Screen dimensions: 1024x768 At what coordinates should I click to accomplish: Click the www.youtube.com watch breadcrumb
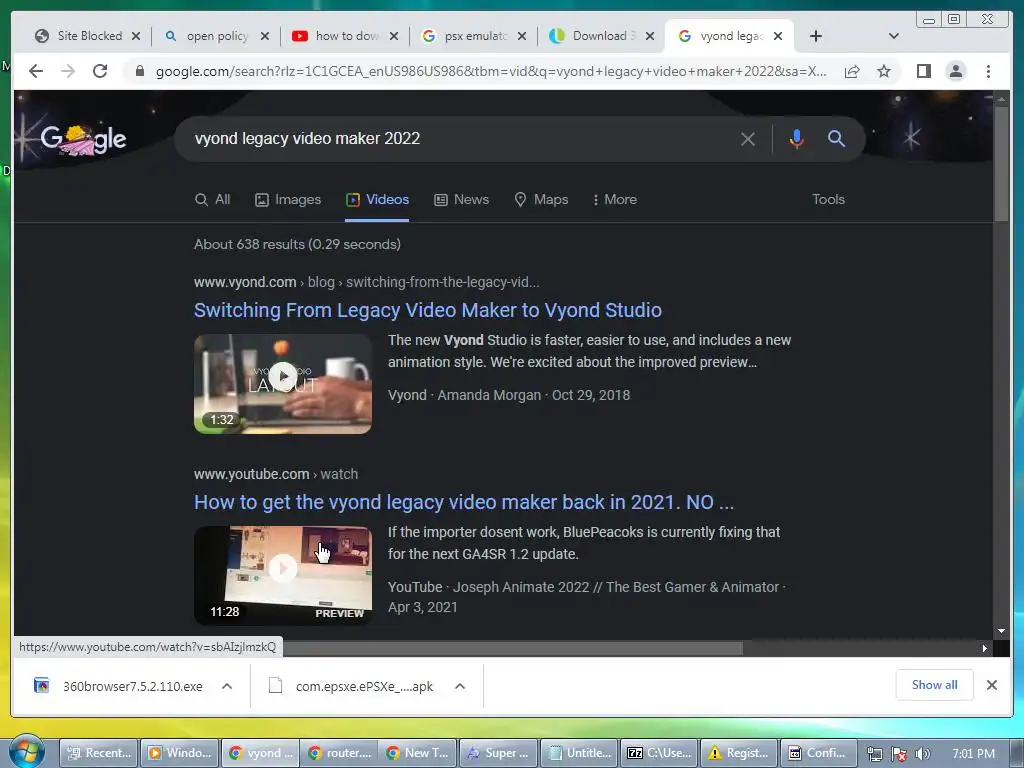tap(276, 474)
